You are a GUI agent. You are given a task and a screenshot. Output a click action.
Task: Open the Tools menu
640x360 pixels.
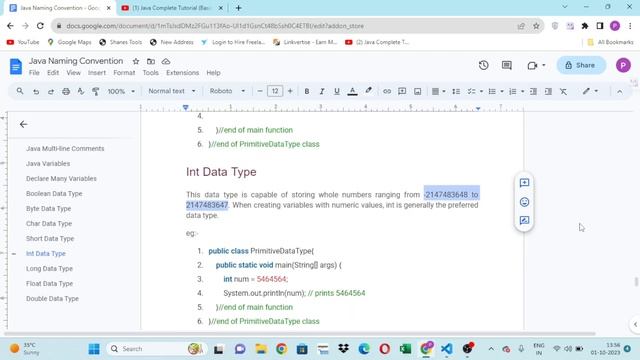pyautogui.click(x=150, y=73)
